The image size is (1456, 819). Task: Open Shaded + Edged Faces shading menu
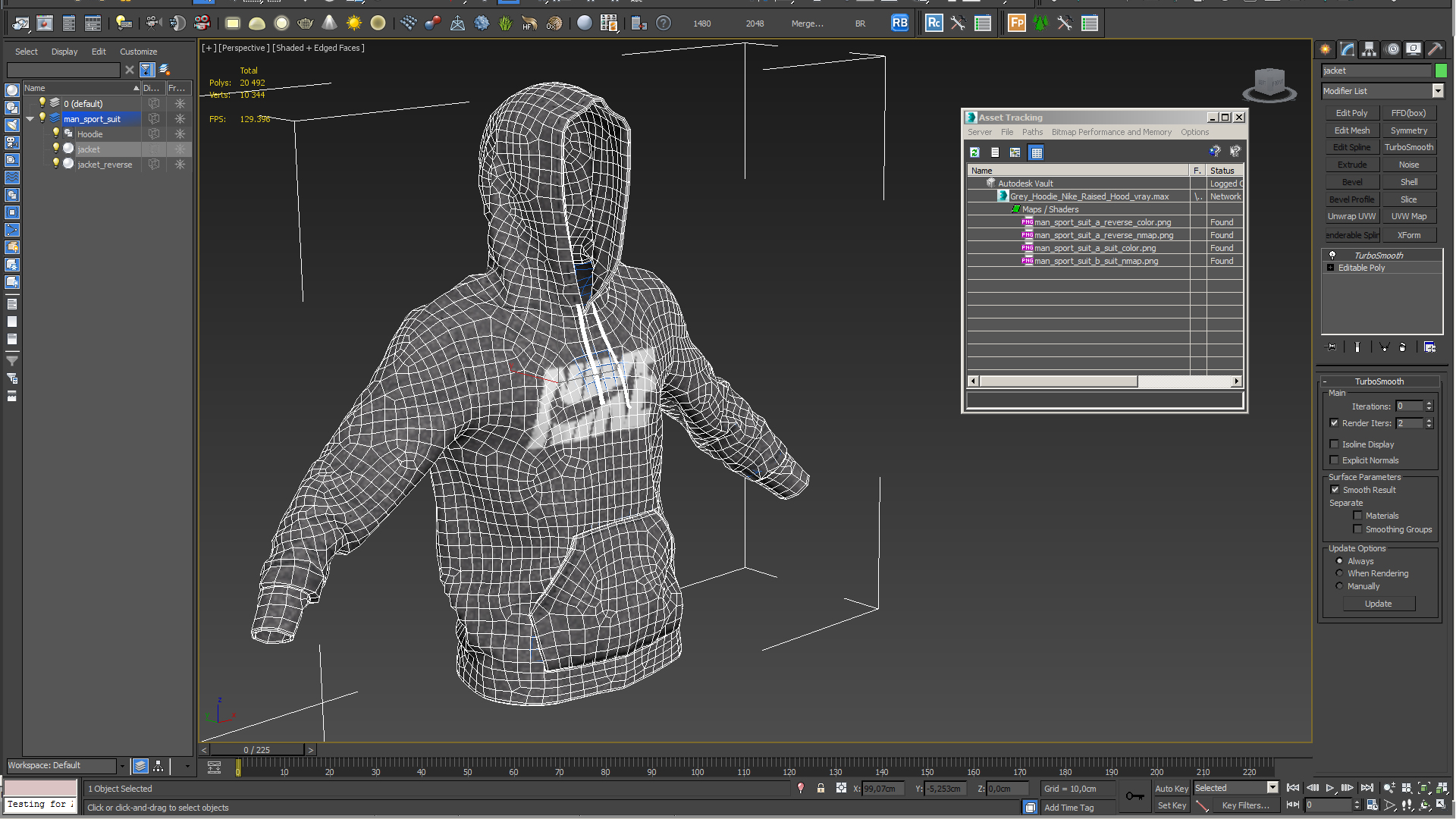318,48
